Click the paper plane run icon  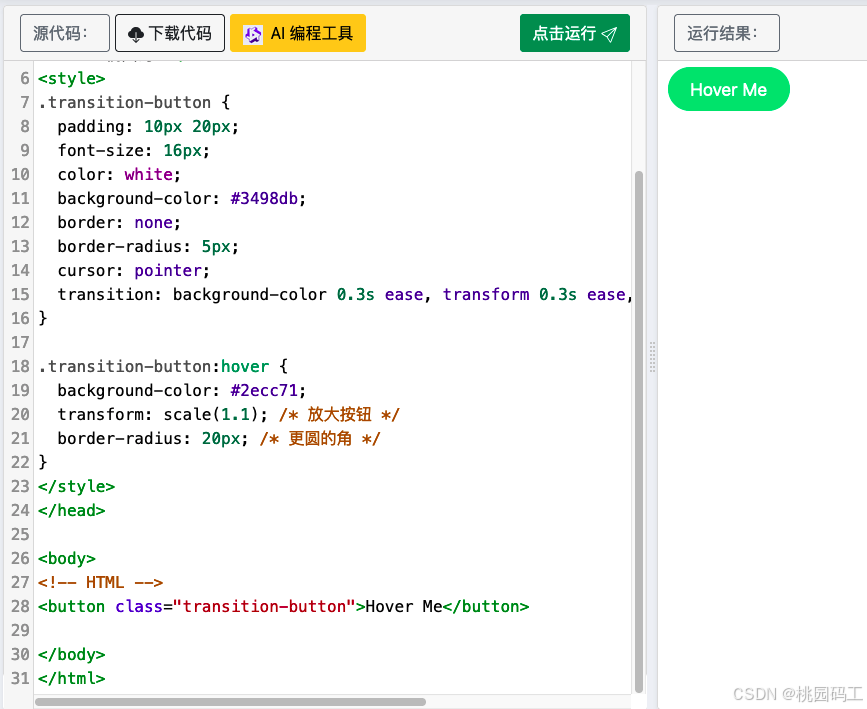[x=609, y=34]
